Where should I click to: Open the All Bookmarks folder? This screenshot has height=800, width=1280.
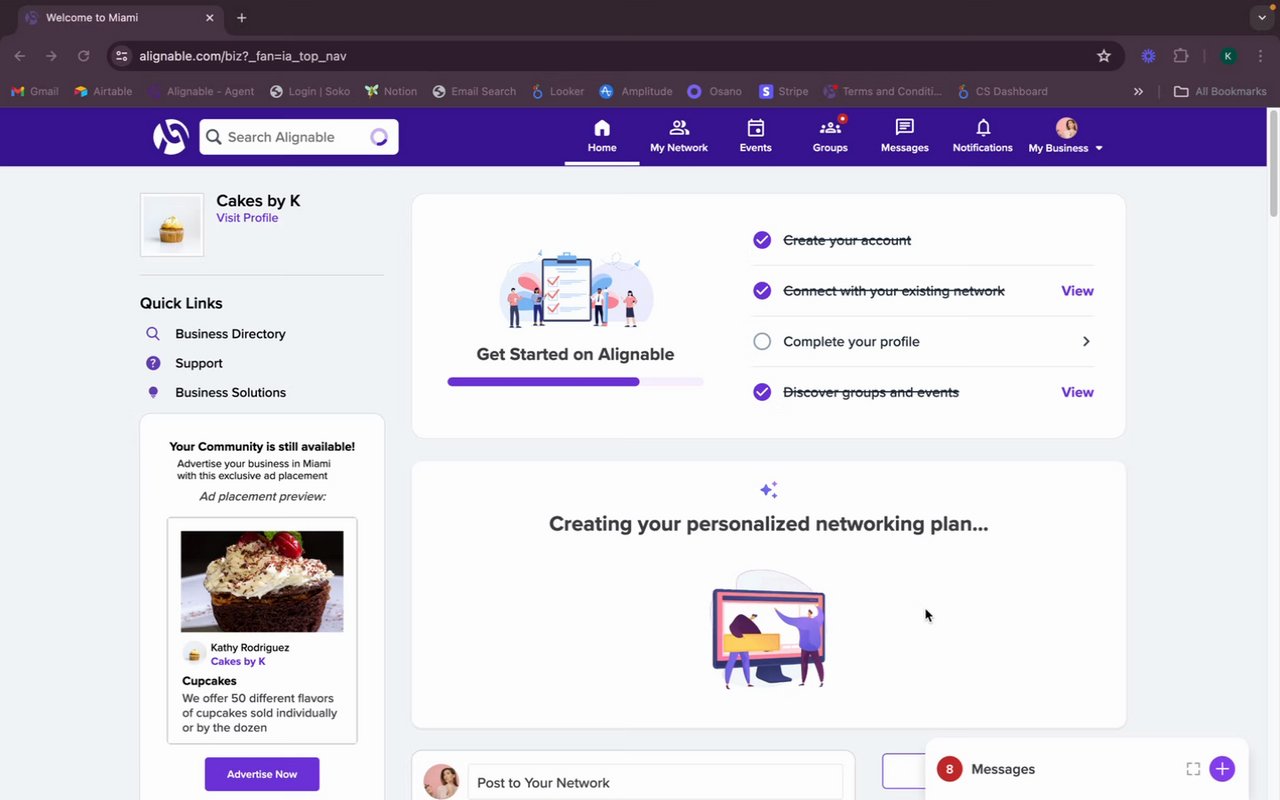(1220, 91)
